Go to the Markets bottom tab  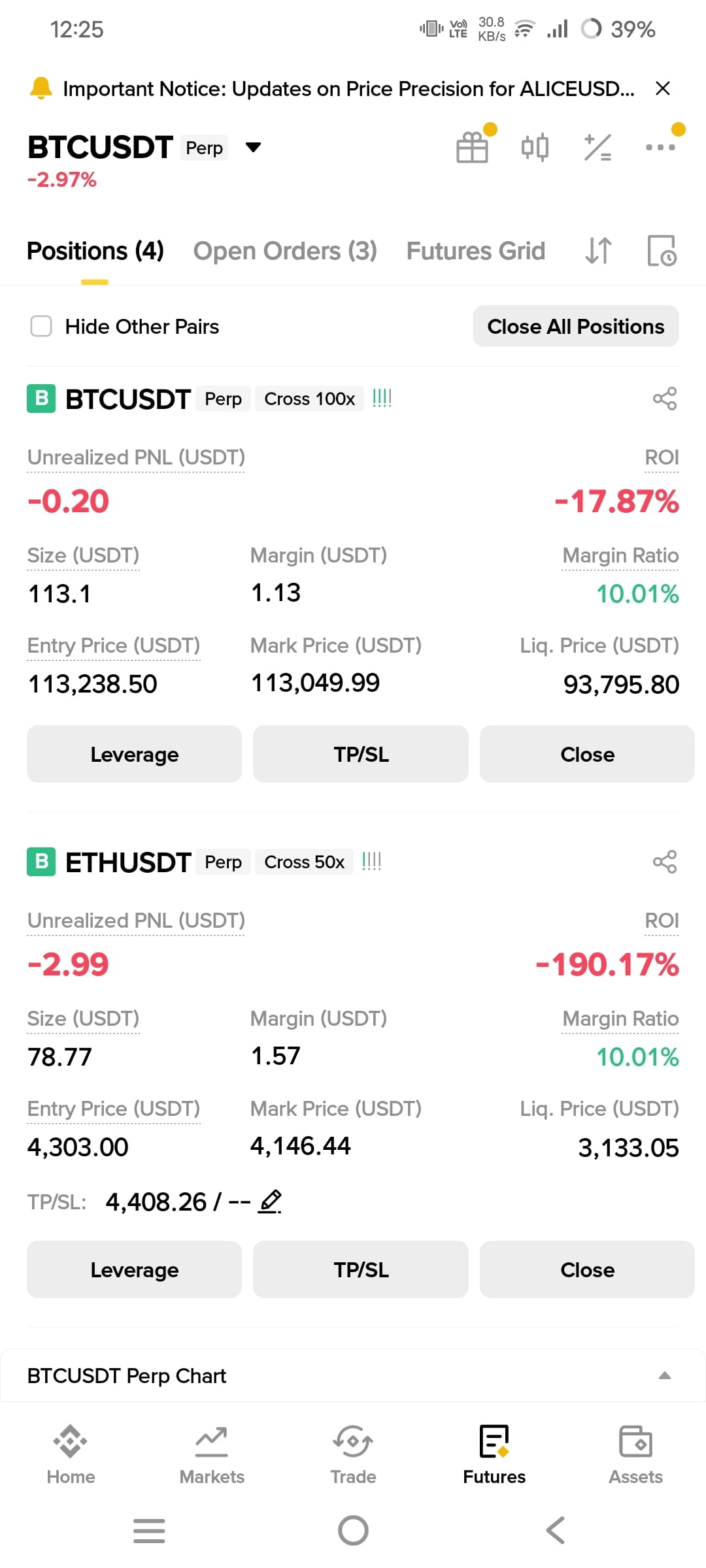coord(212,1456)
